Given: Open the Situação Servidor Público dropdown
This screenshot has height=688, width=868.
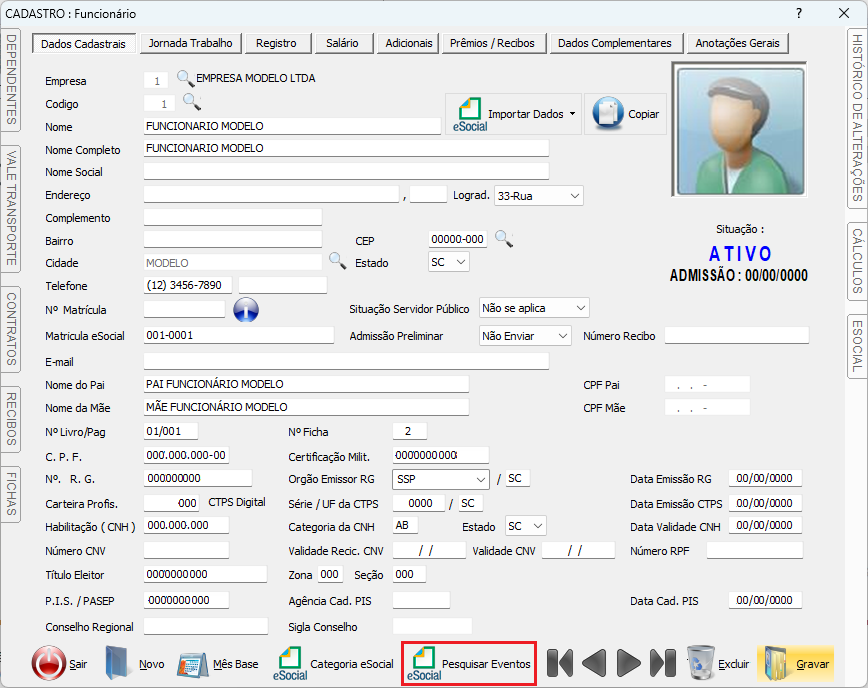Looking at the screenshot, I should pyautogui.click(x=581, y=308).
